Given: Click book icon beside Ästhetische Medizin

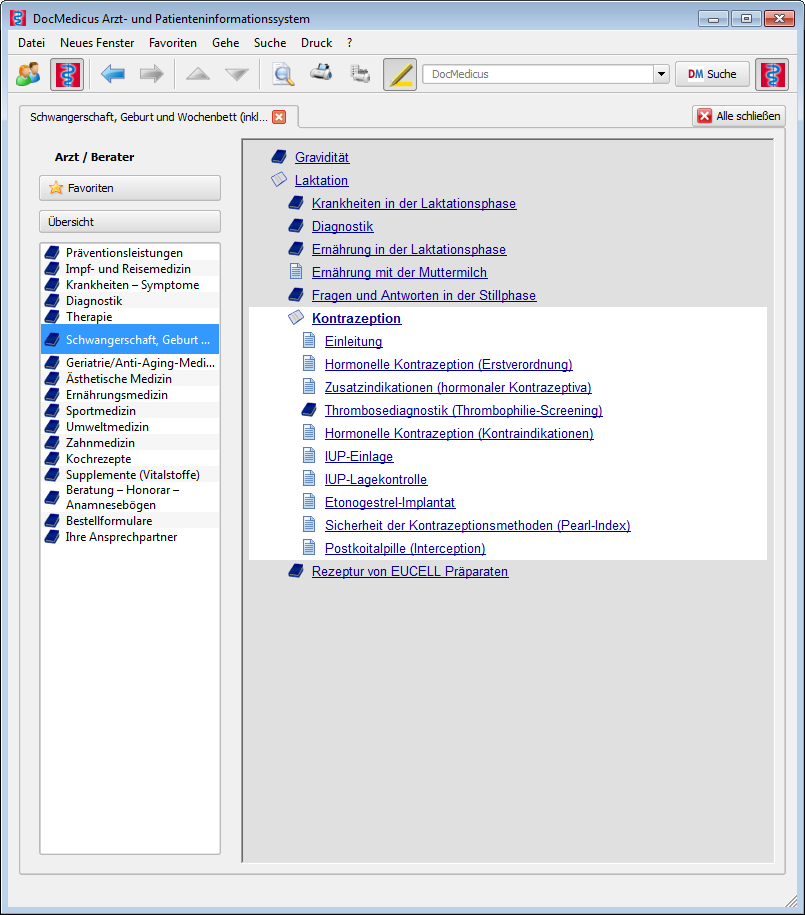Looking at the screenshot, I should pos(53,379).
